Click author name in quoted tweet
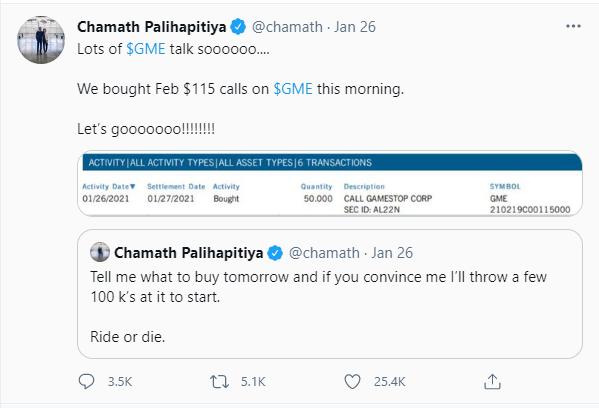The width and height of the screenshot is (599, 408). (189, 253)
